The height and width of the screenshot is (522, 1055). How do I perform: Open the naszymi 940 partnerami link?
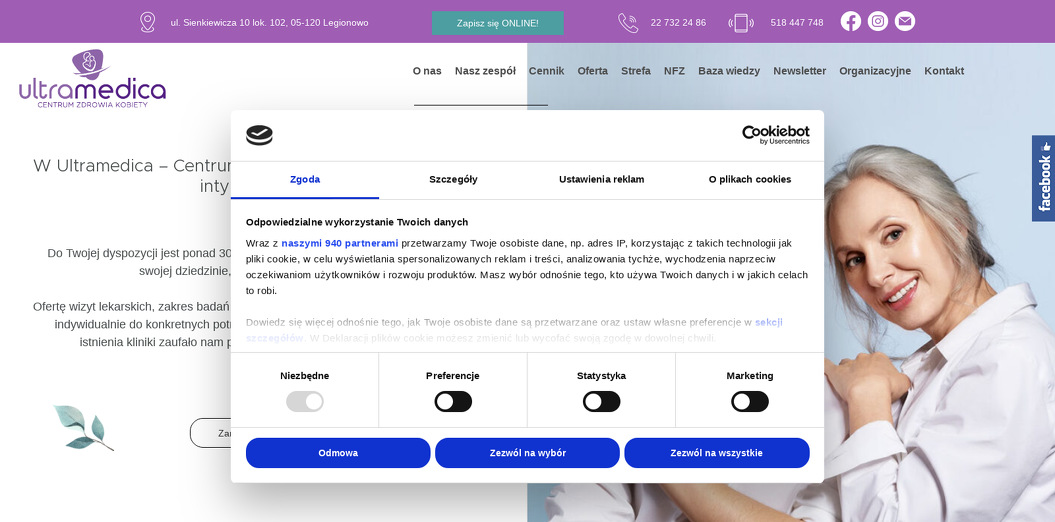[x=340, y=243]
